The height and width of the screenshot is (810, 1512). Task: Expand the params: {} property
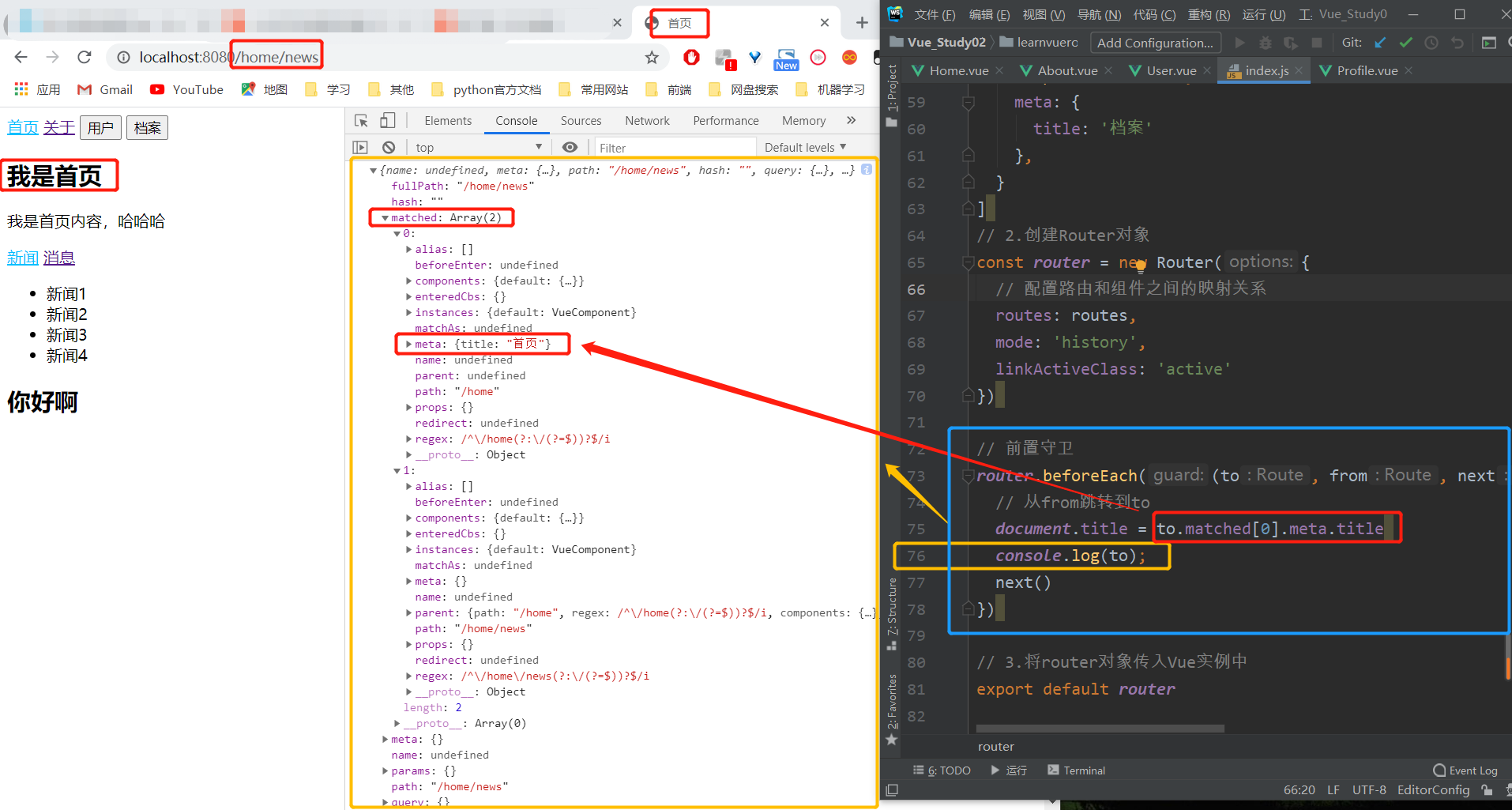tap(385, 771)
